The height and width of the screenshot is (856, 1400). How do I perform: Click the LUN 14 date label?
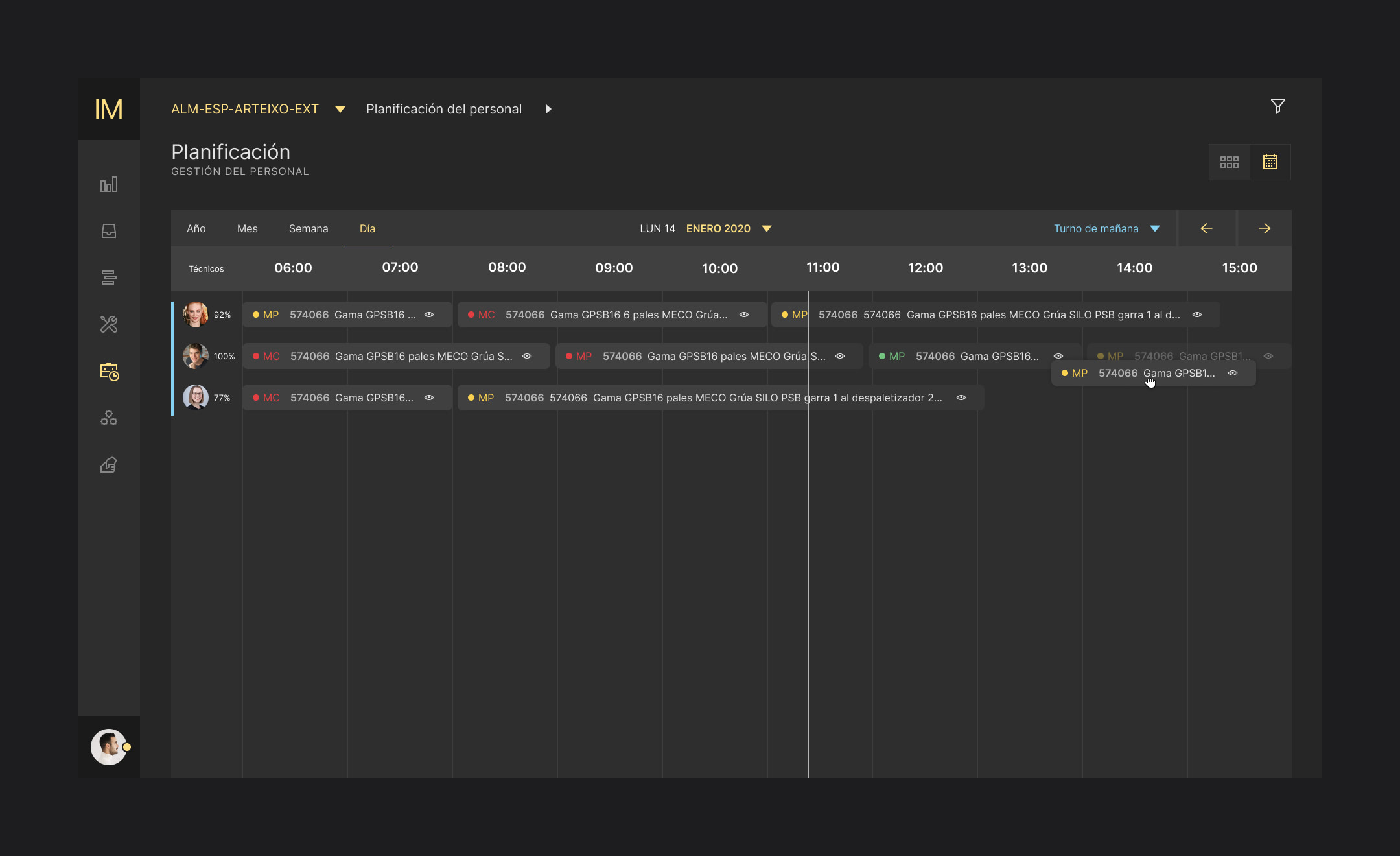[x=657, y=228]
